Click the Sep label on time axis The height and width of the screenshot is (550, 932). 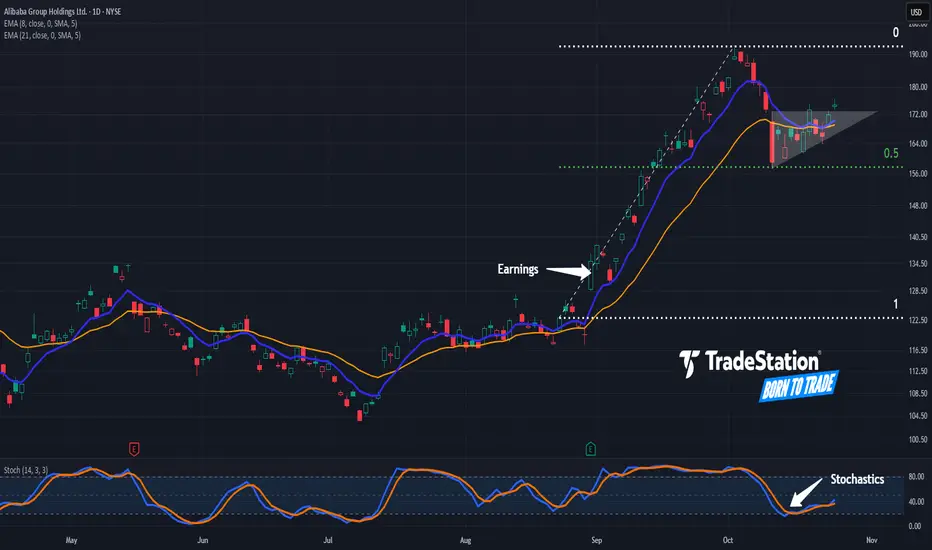point(596,540)
